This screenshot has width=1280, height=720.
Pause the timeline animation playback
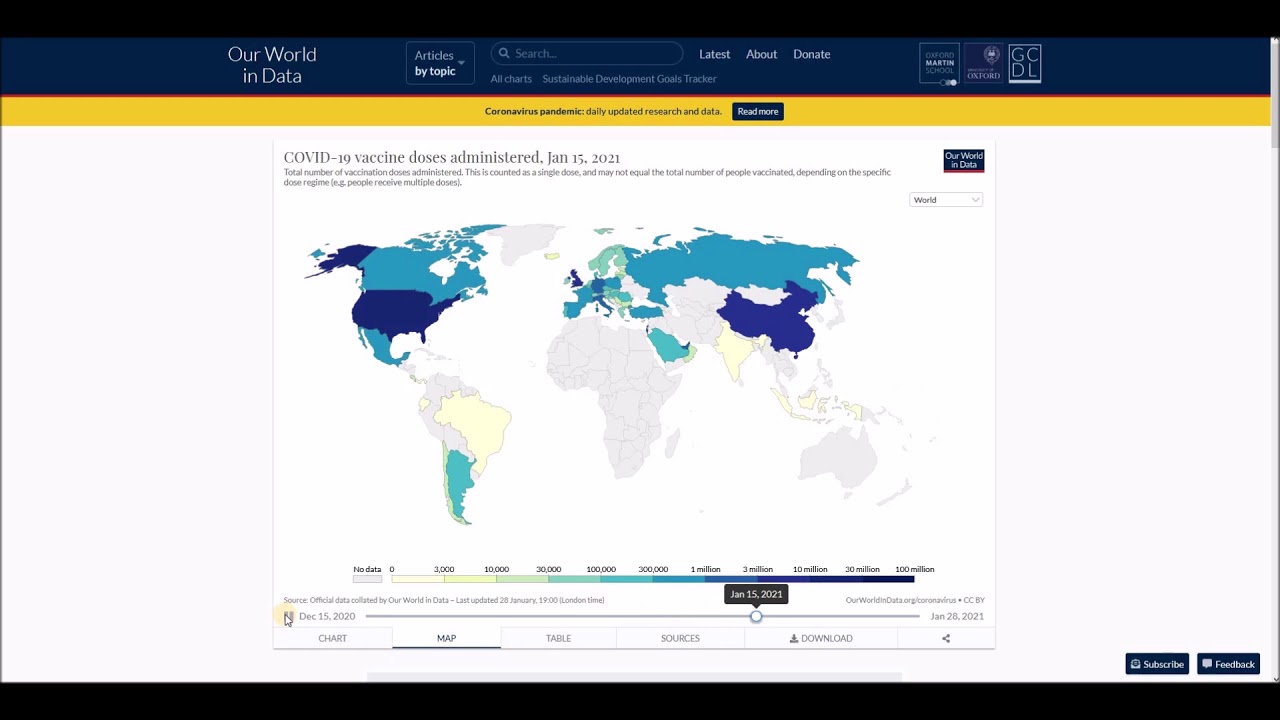click(x=288, y=616)
